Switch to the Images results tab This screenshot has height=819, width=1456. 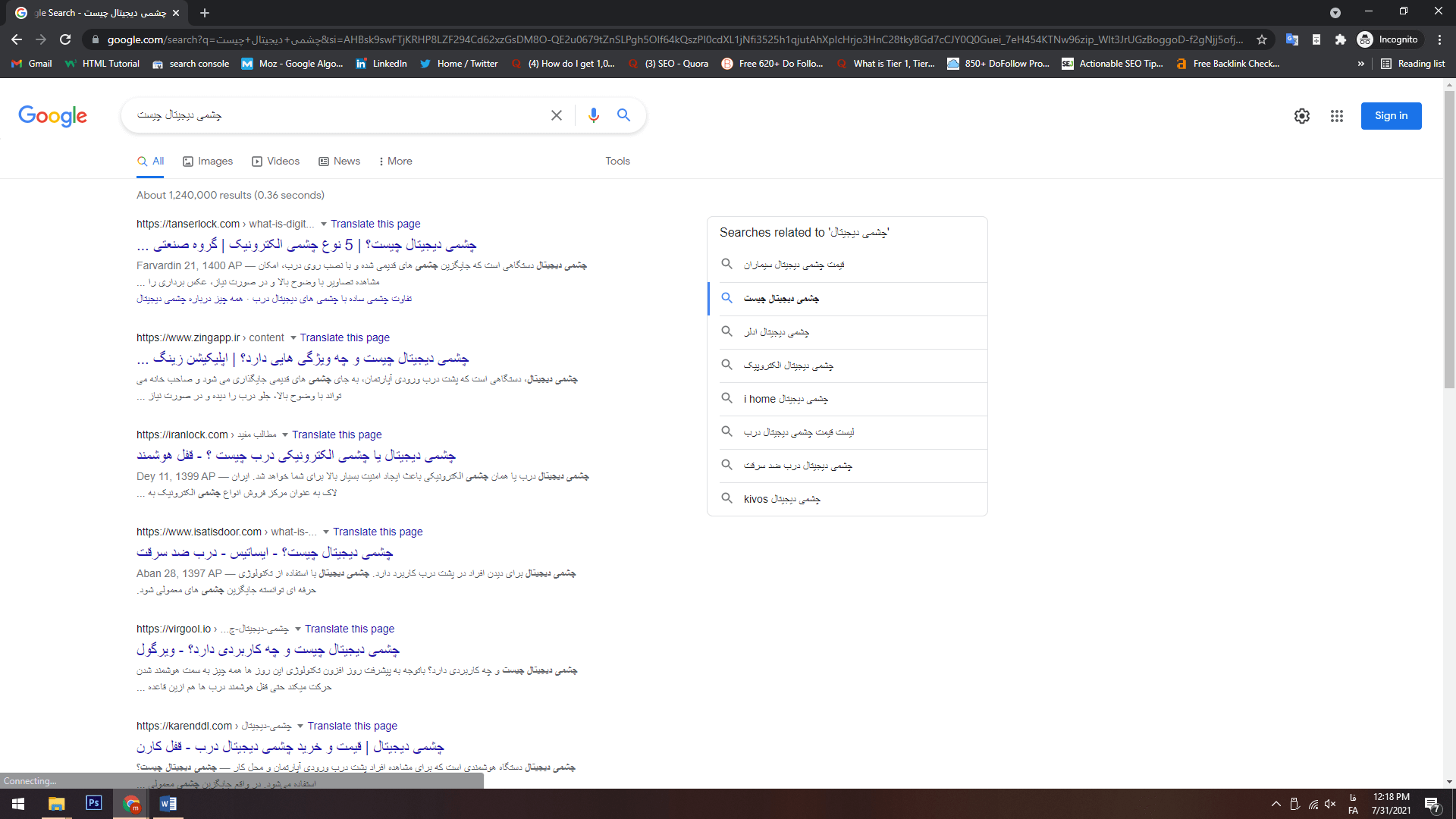(208, 162)
